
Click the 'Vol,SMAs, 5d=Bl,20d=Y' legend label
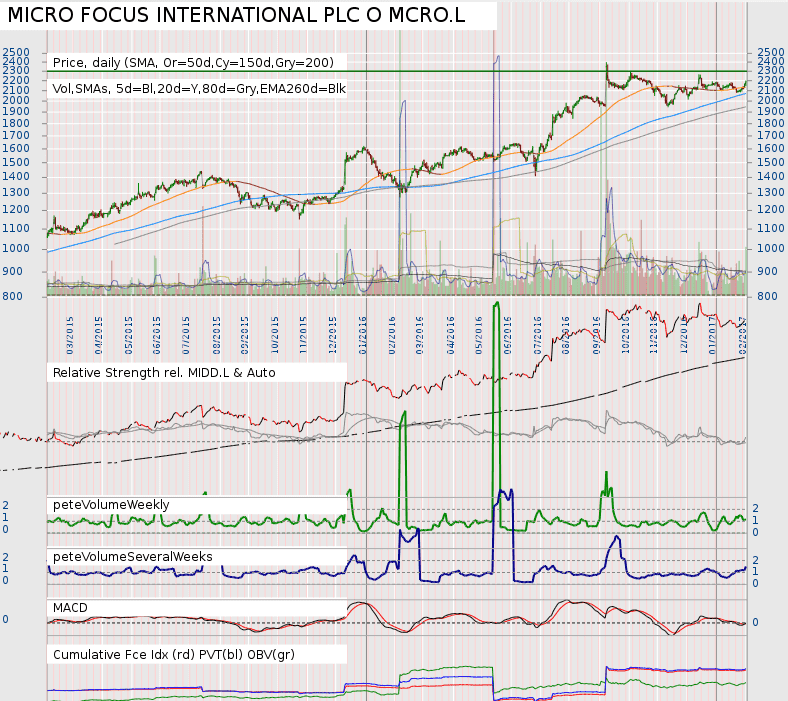[199, 89]
